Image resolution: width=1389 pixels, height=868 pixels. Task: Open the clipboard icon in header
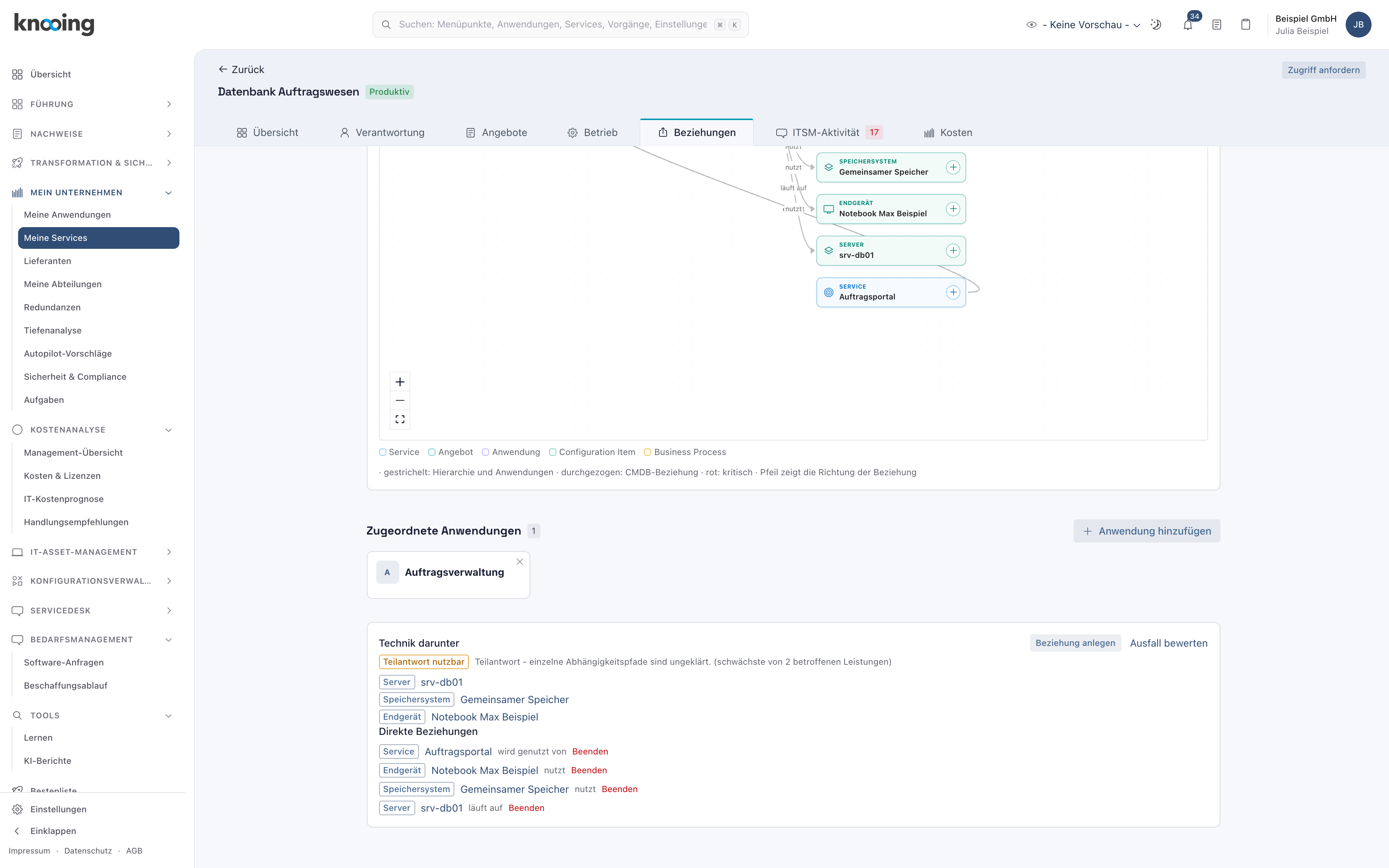pyautogui.click(x=1245, y=25)
